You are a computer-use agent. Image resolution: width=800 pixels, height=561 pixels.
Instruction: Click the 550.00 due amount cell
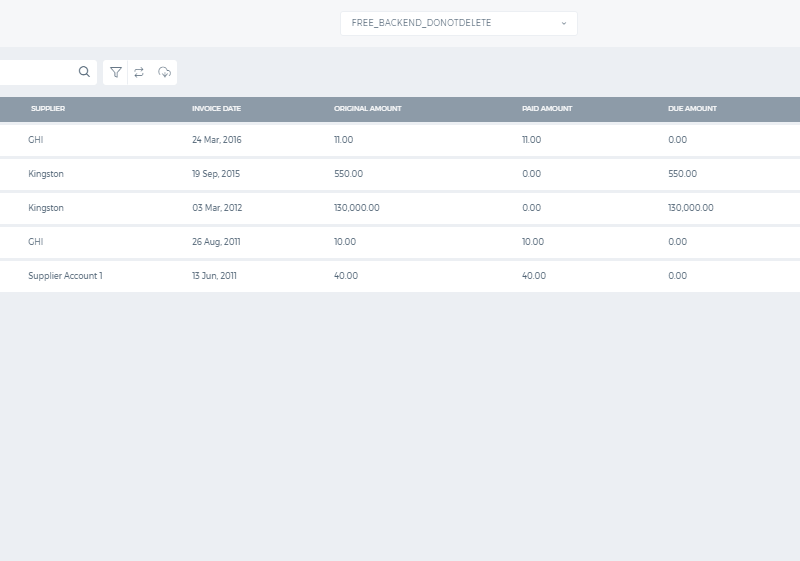(682, 174)
